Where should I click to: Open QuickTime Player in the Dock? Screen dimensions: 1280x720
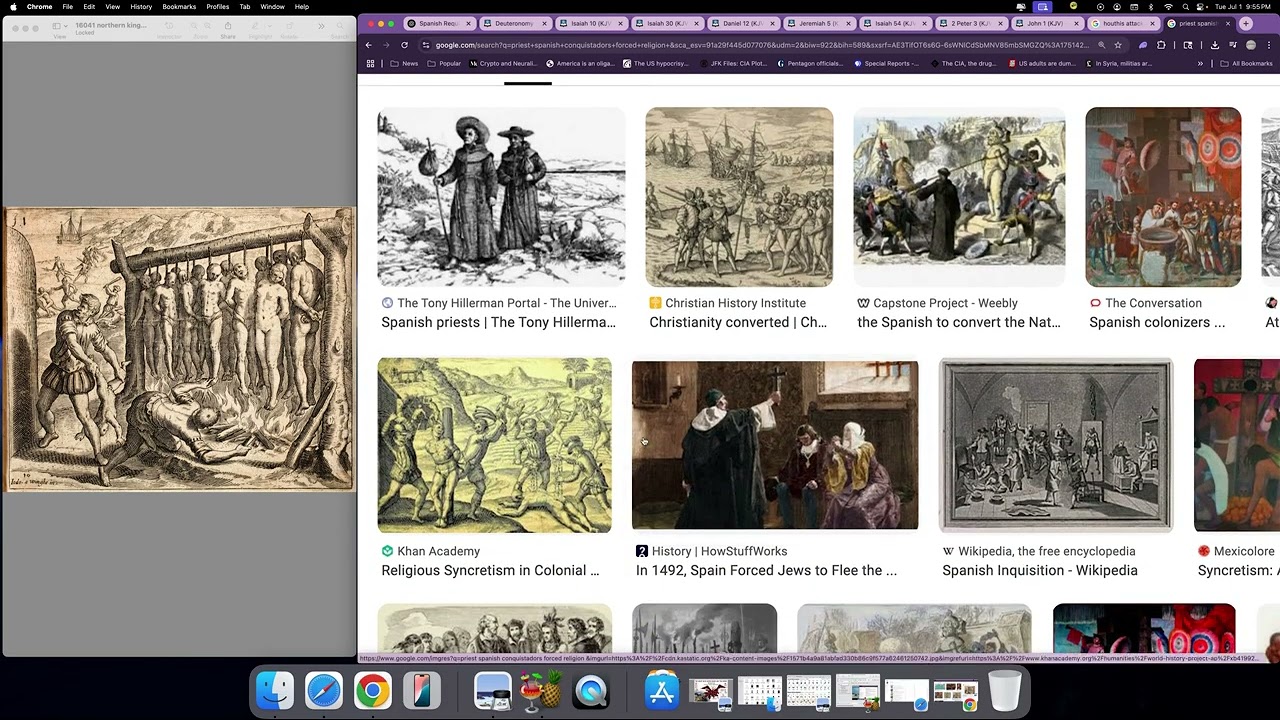(590, 691)
